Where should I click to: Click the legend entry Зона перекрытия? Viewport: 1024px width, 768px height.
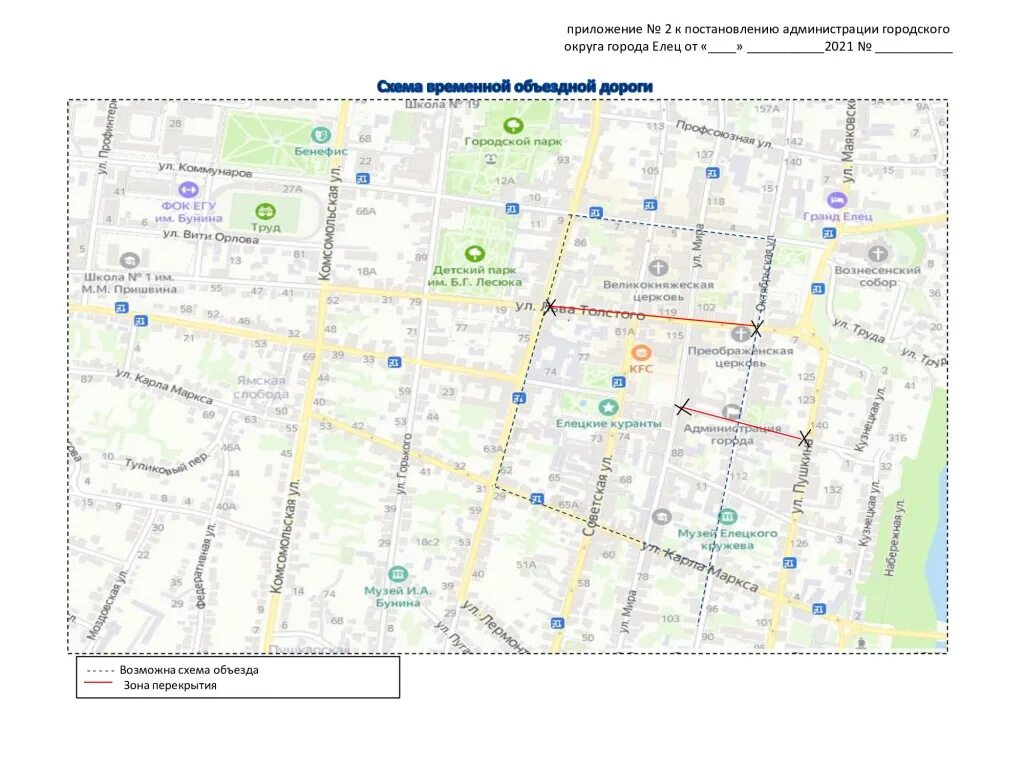(170, 686)
